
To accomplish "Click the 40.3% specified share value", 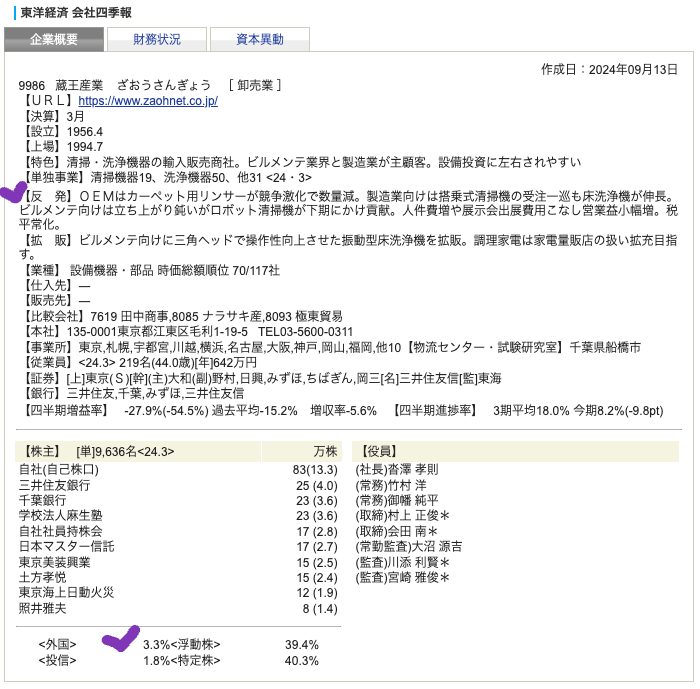I will point(302,660).
